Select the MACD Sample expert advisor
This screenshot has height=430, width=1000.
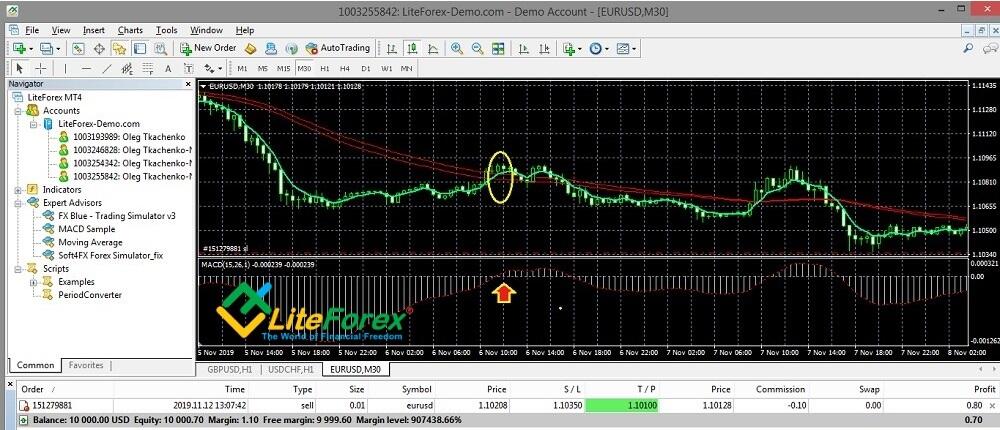(87, 229)
